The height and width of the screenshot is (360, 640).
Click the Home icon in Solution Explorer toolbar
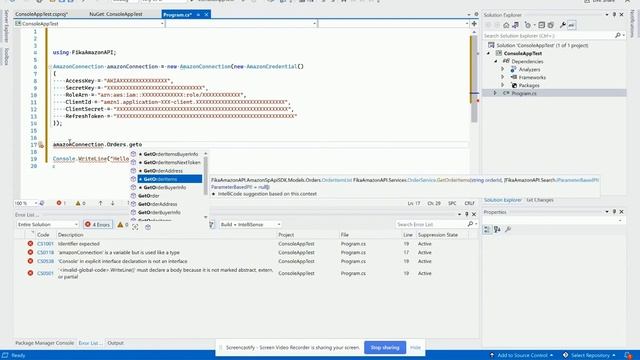(x=506, y=25)
